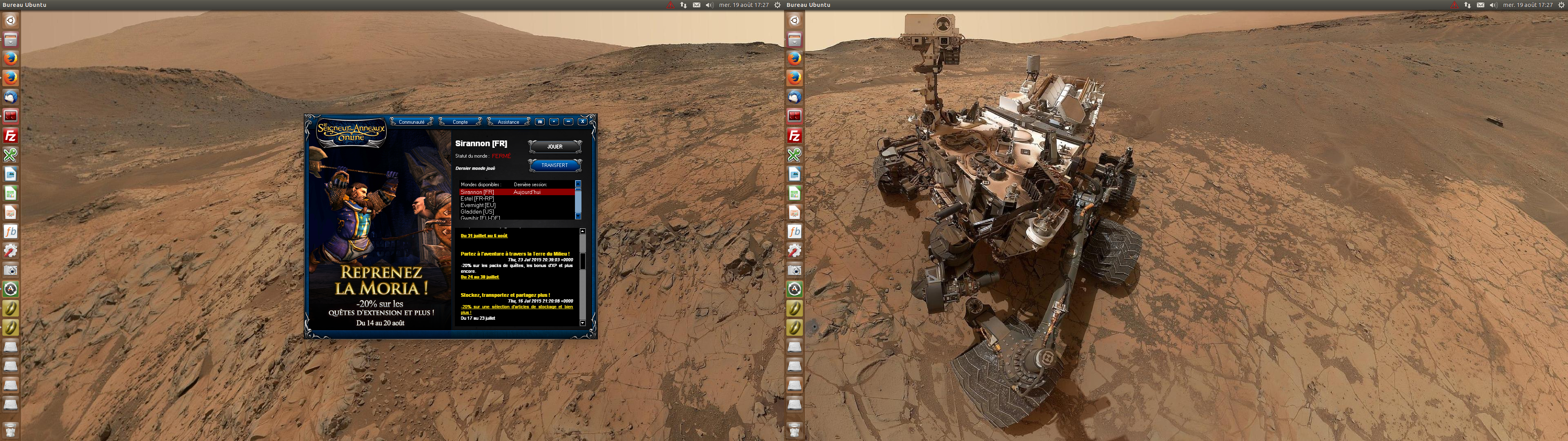
Task: Open the Assistance menu
Action: click(x=508, y=122)
